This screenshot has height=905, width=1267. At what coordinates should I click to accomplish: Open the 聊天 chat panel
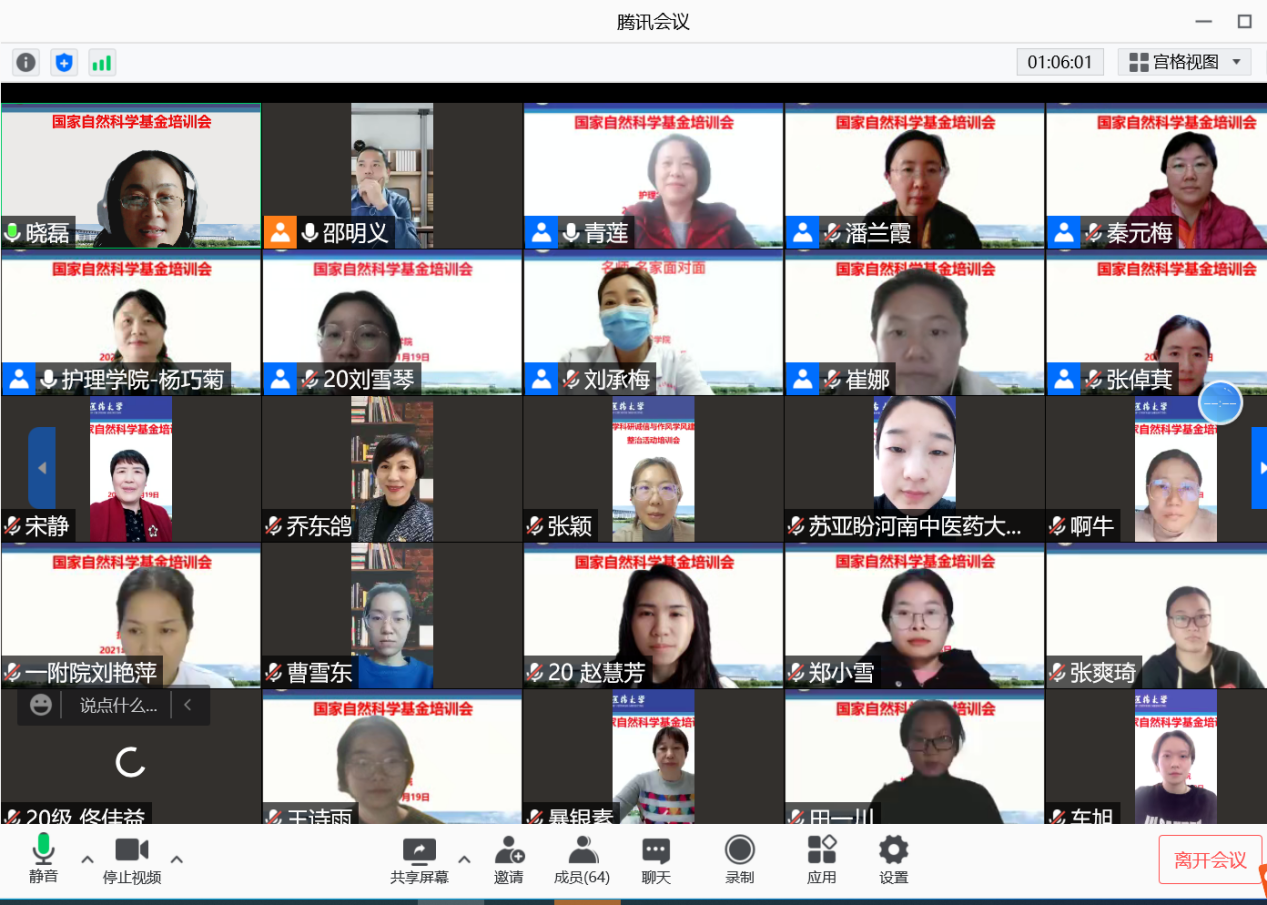coord(656,859)
